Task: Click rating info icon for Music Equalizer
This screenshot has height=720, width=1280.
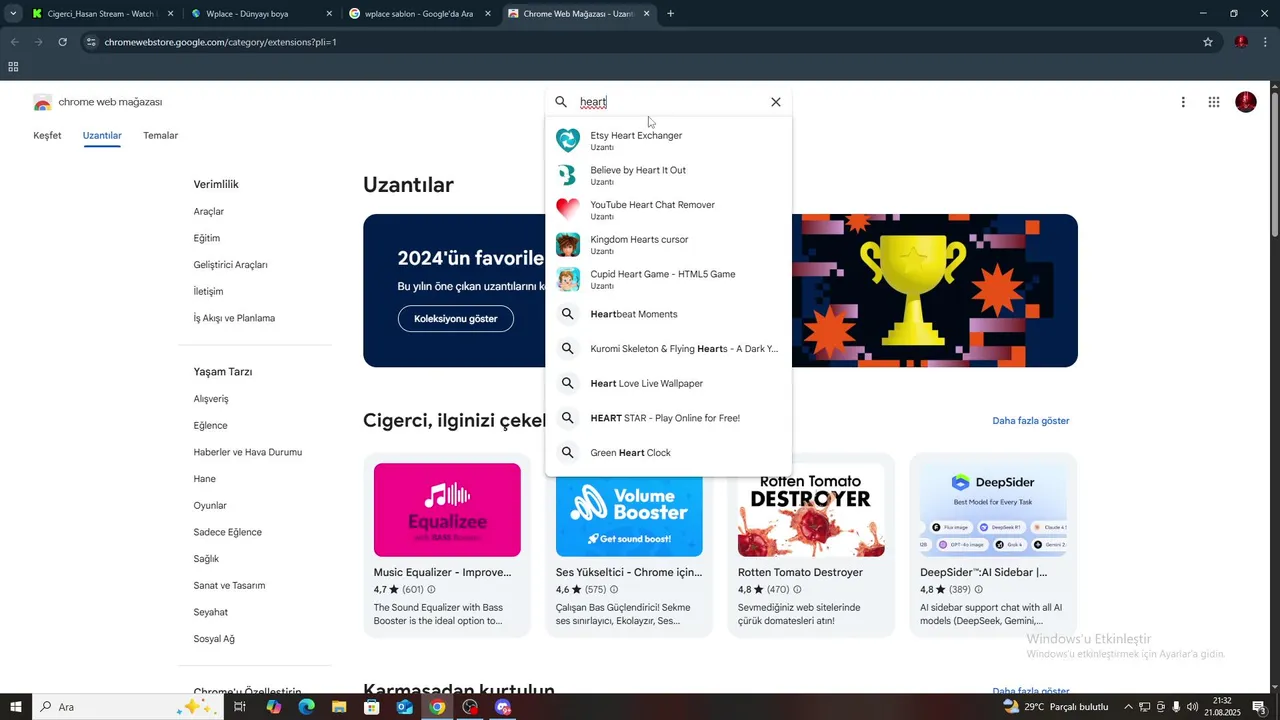Action: point(431,590)
